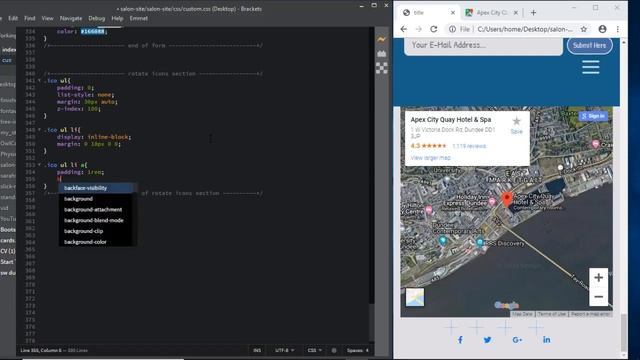Switch to the Apex City Chrome tab

(491, 13)
